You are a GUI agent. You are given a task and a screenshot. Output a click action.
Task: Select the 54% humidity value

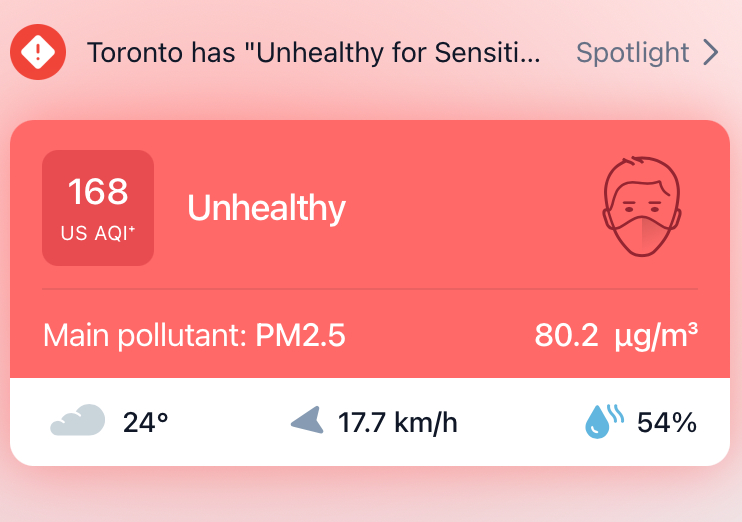pos(667,422)
